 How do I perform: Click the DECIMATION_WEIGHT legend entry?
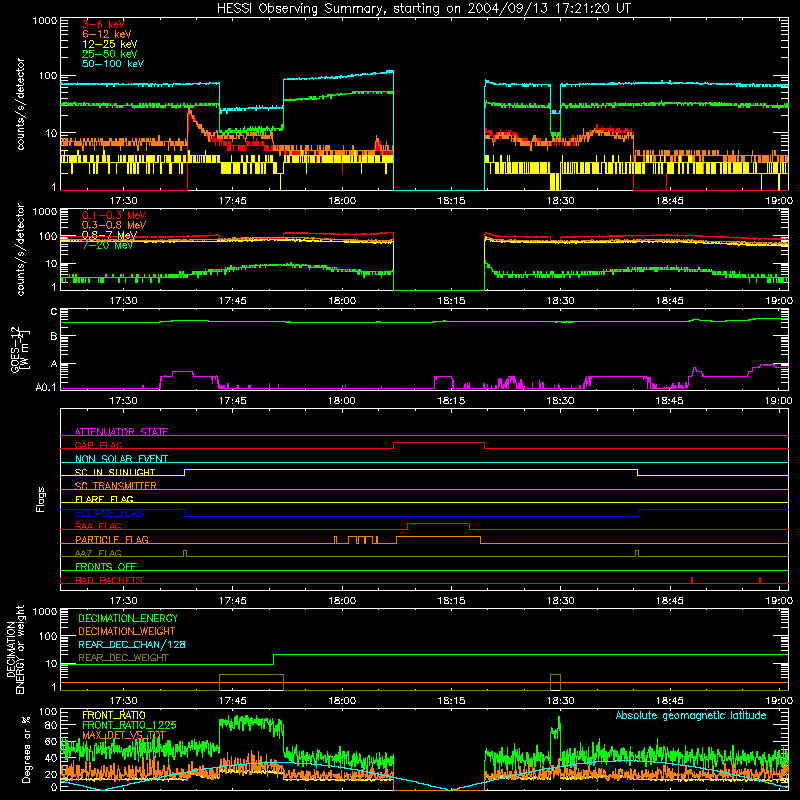click(127, 631)
